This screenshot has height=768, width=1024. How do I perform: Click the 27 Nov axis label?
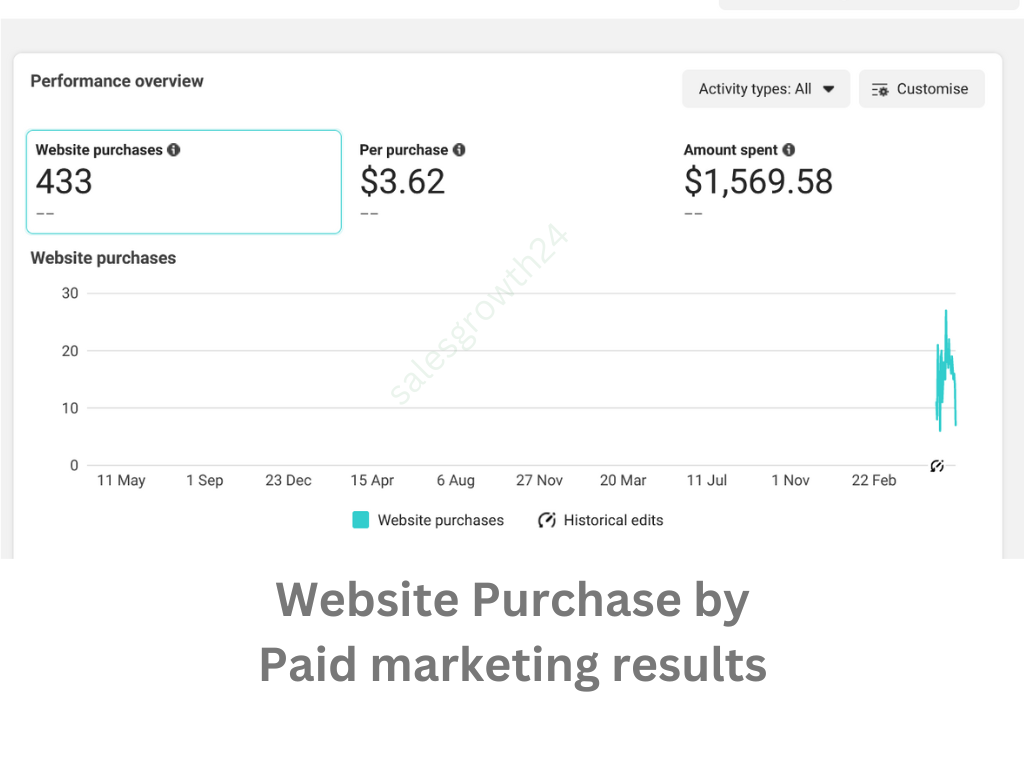(539, 480)
